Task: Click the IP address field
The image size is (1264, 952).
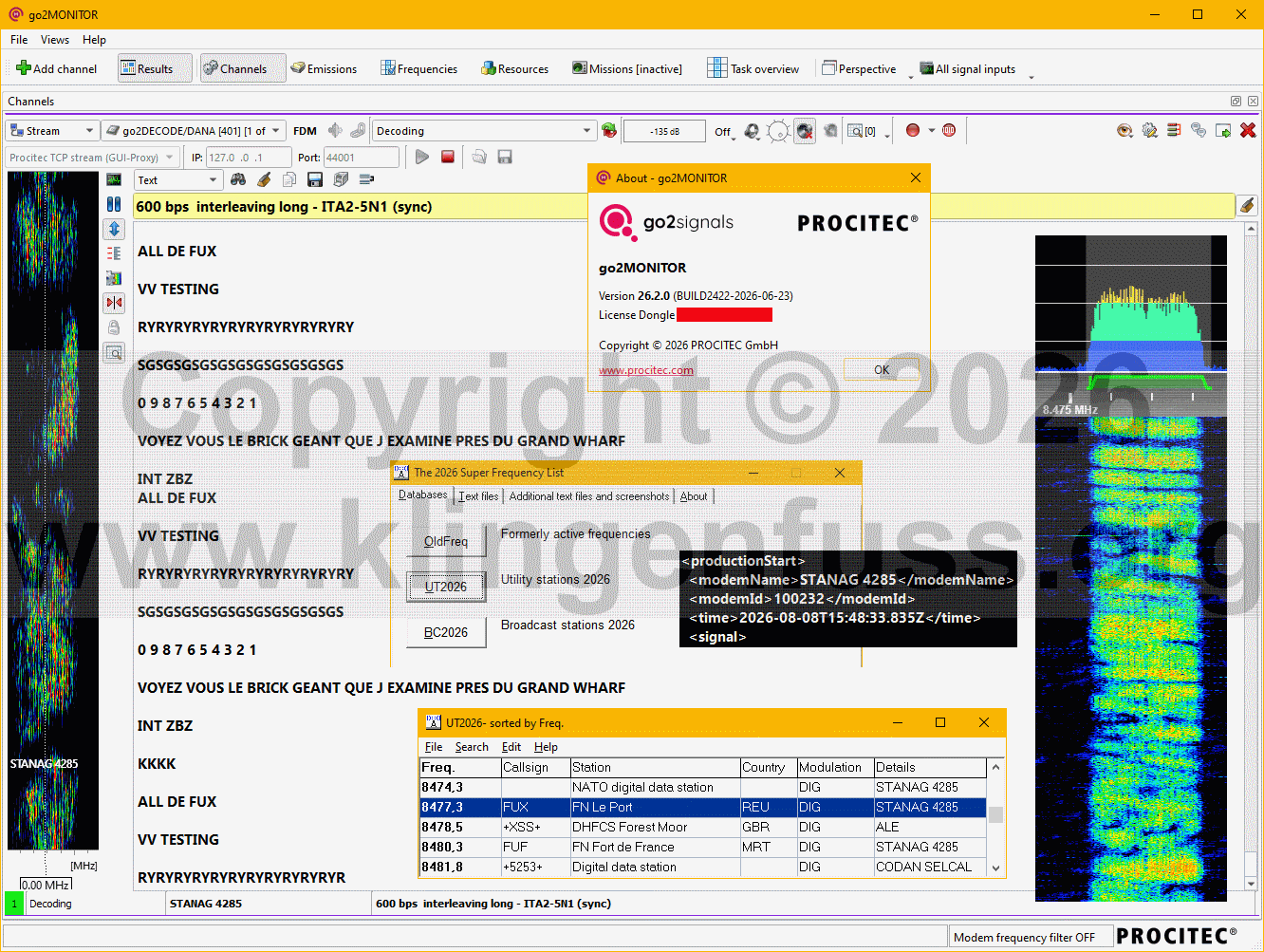Action: [x=249, y=158]
